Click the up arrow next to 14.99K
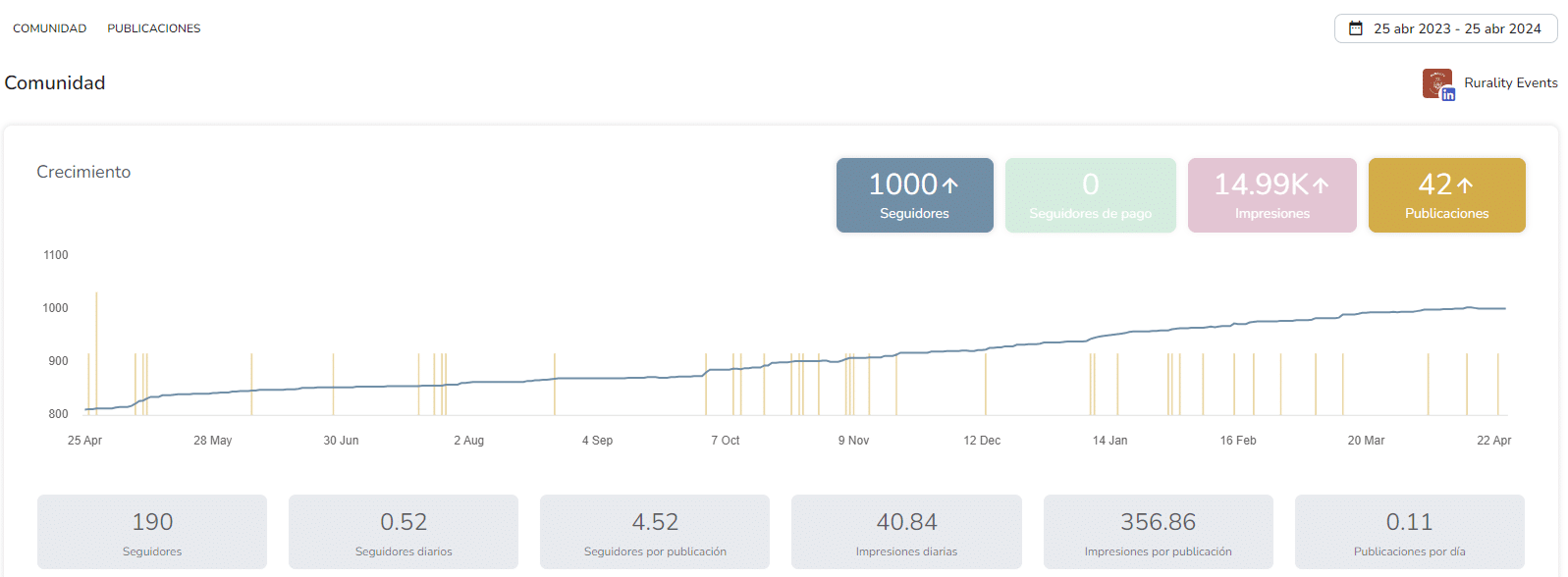 pyautogui.click(x=1321, y=184)
